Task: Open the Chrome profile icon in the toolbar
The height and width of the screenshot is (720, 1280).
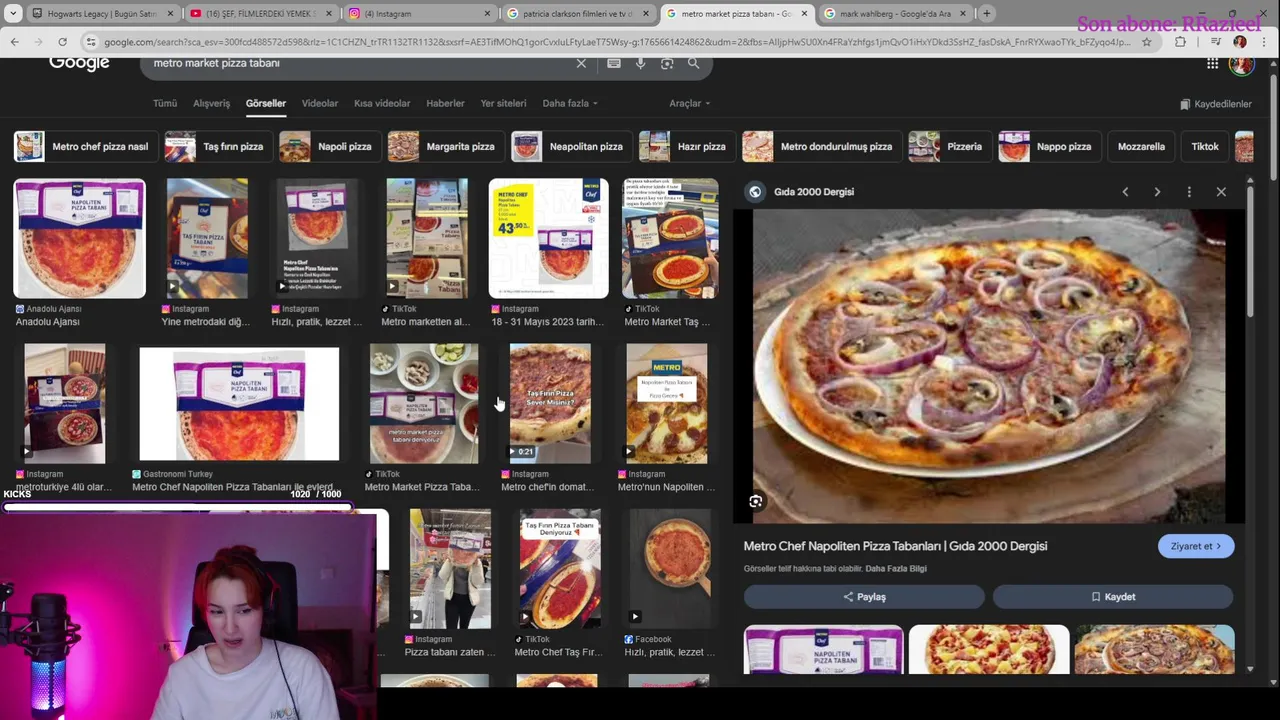Action: 1240,42
